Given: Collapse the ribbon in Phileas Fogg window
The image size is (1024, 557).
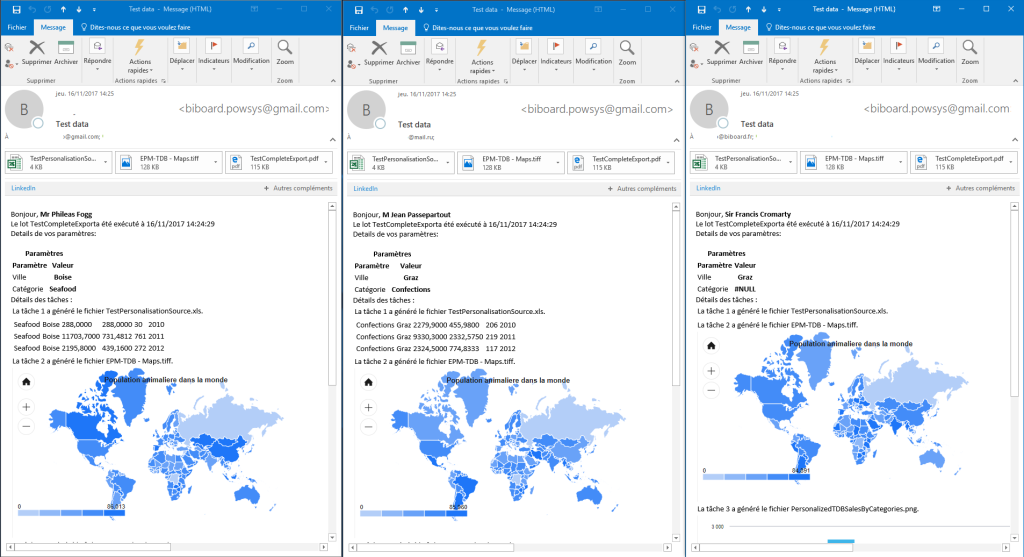Looking at the screenshot, I should tap(333, 81).
